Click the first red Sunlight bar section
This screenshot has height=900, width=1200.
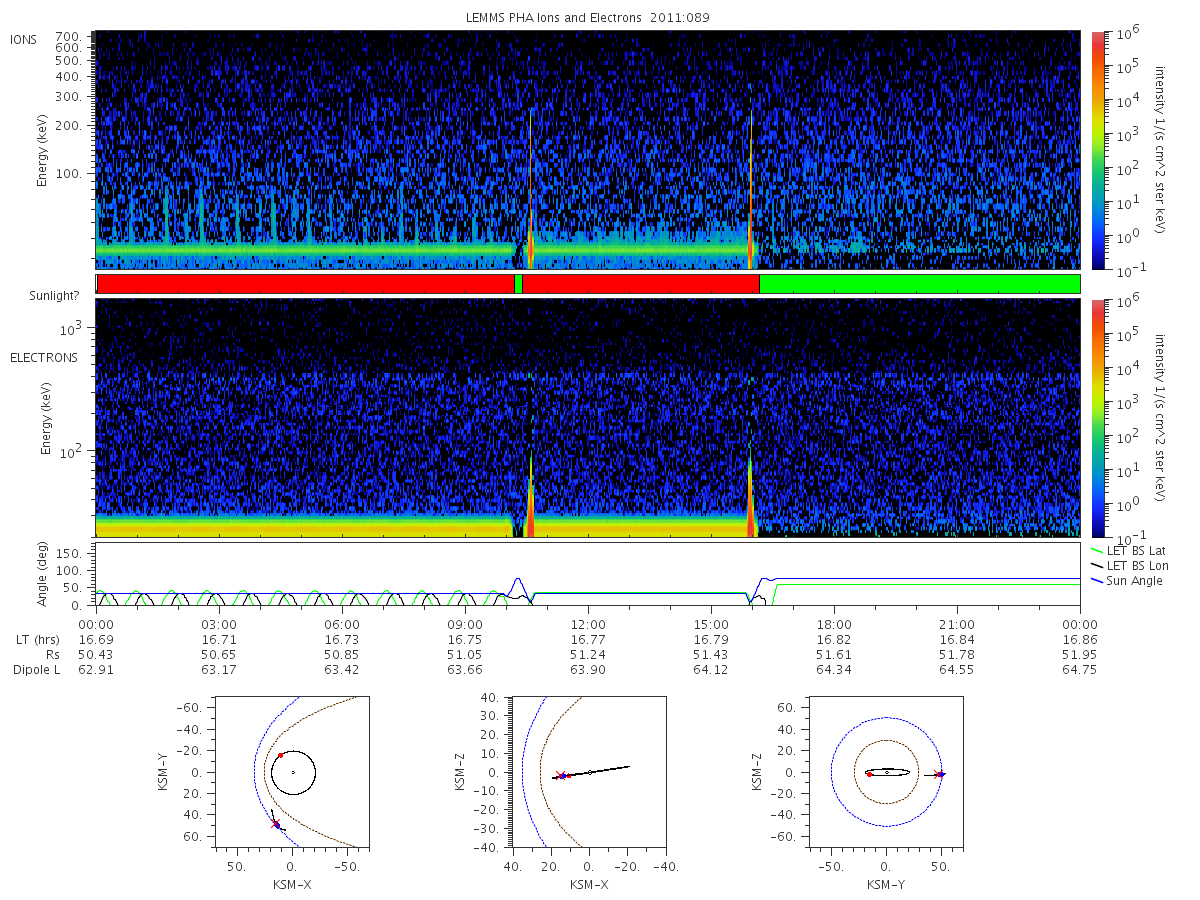[306, 284]
